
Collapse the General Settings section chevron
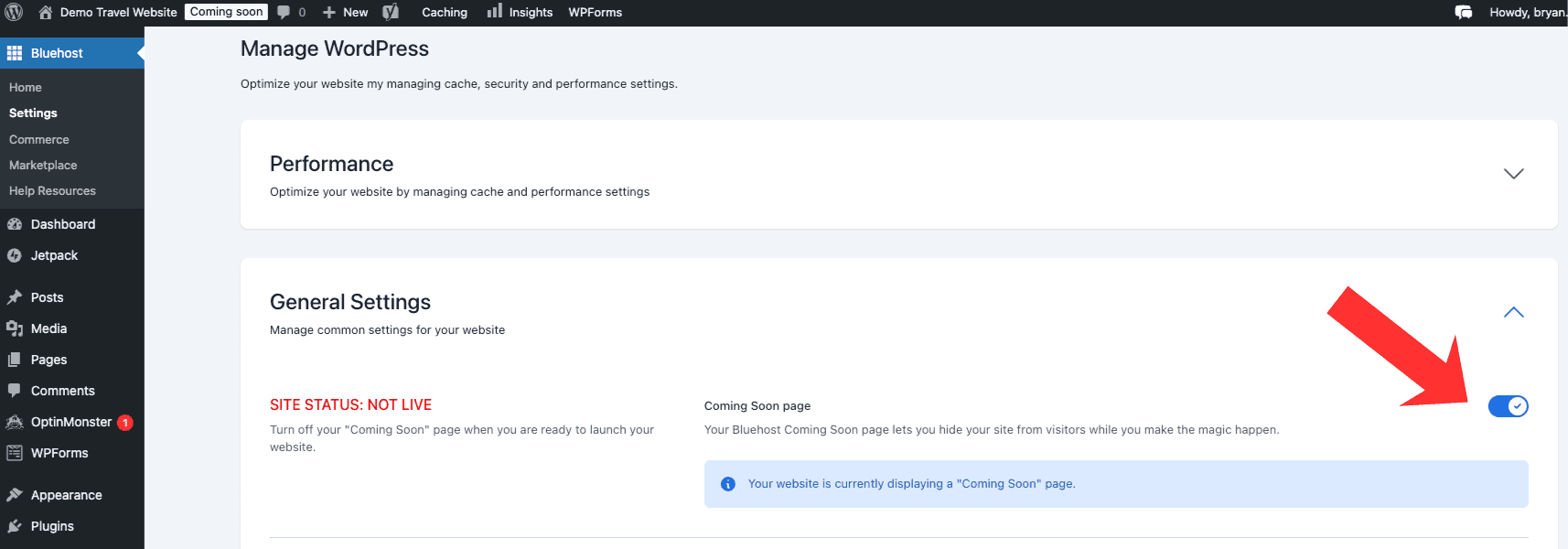pos(1514,312)
